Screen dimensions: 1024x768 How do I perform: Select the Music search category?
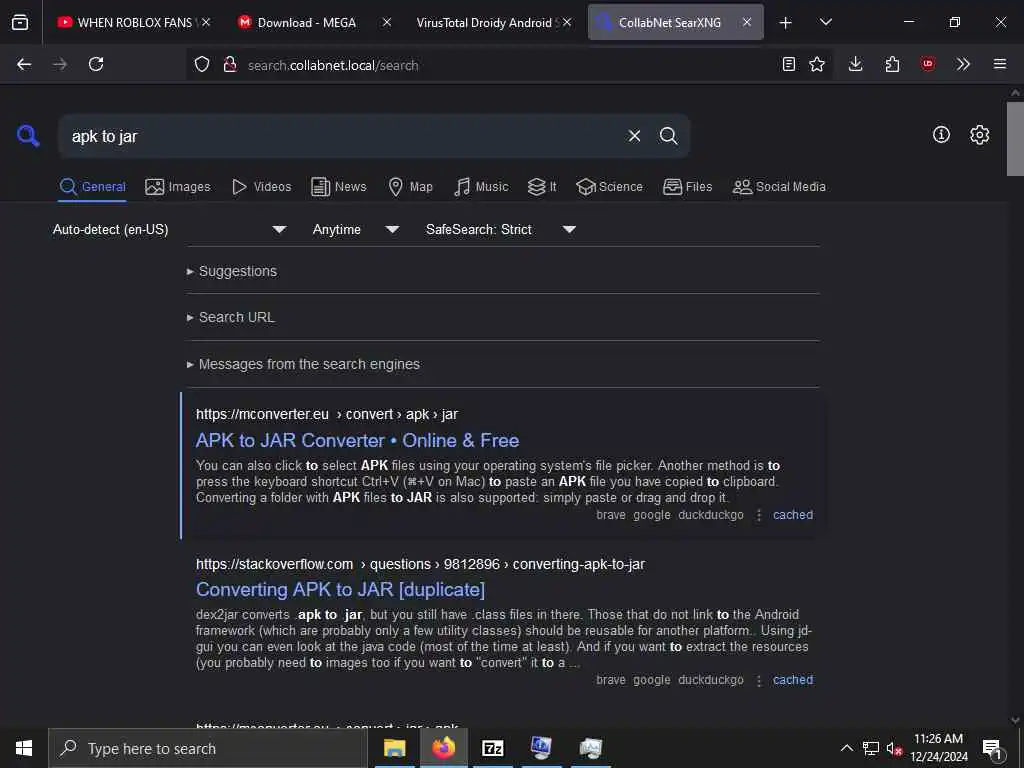coord(481,187)
